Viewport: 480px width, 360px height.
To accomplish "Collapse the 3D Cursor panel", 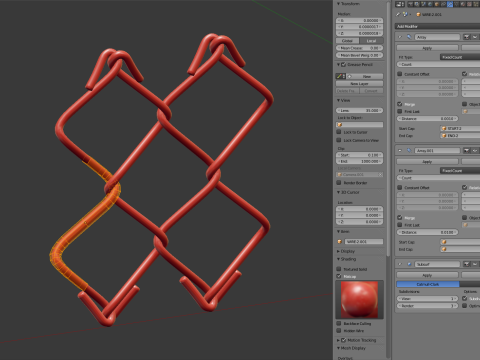I will click(338, 192).
